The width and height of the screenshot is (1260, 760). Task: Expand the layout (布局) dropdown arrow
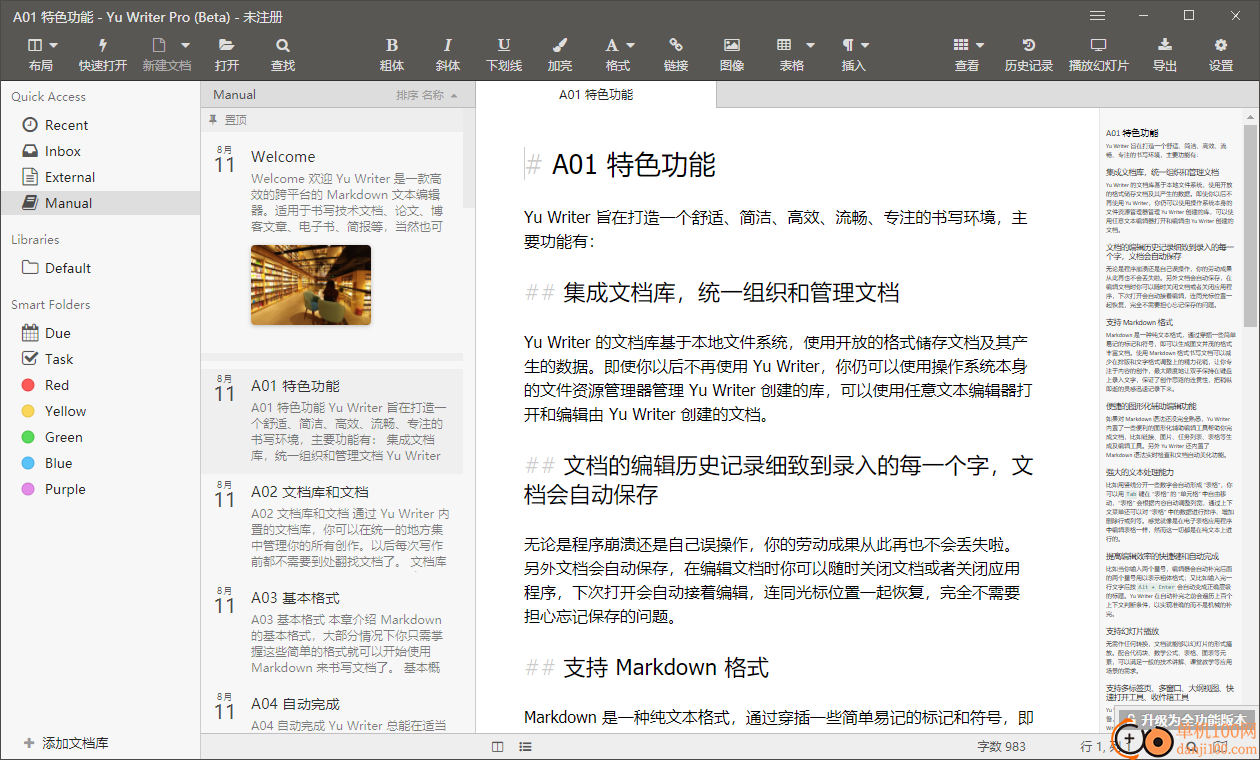(53, 45)
